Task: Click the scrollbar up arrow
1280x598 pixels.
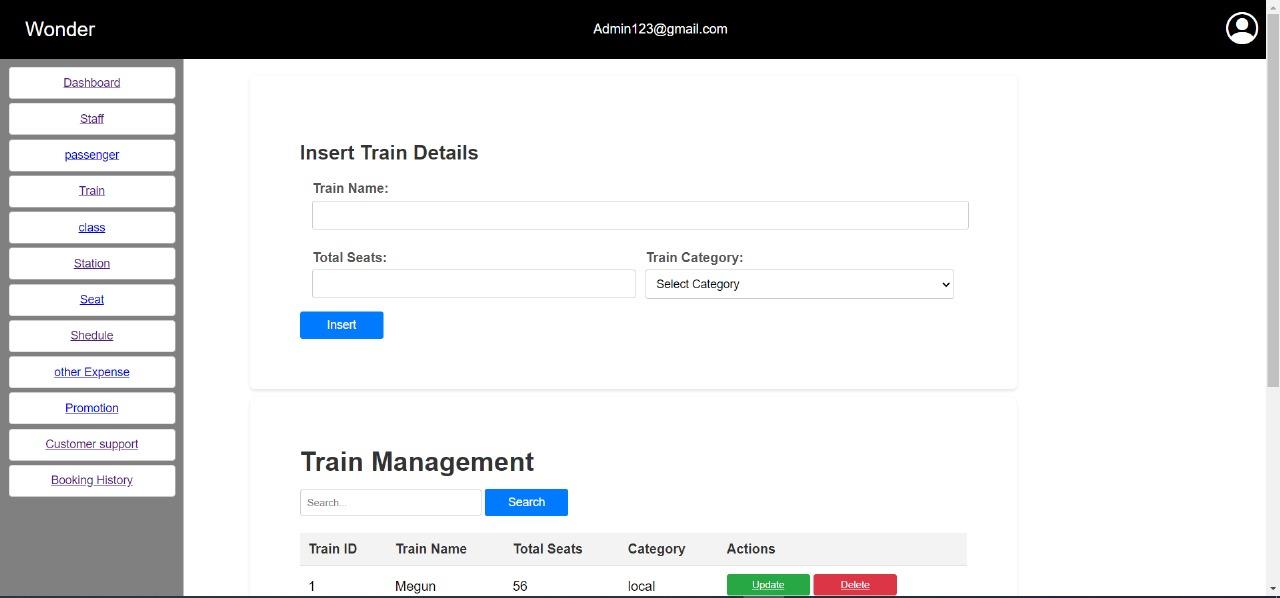Action: [1272, 8]
